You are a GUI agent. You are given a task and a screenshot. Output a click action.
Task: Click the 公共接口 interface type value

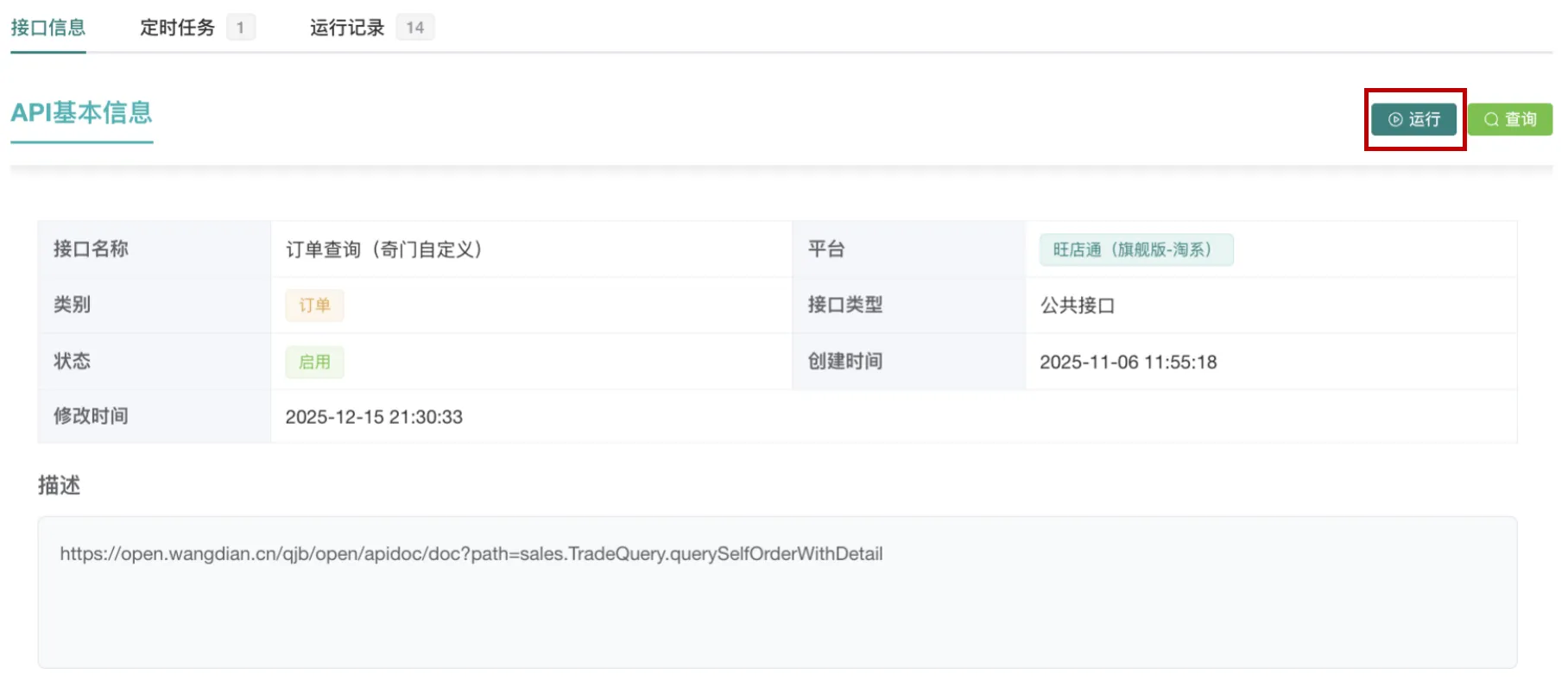(1077, 306)
